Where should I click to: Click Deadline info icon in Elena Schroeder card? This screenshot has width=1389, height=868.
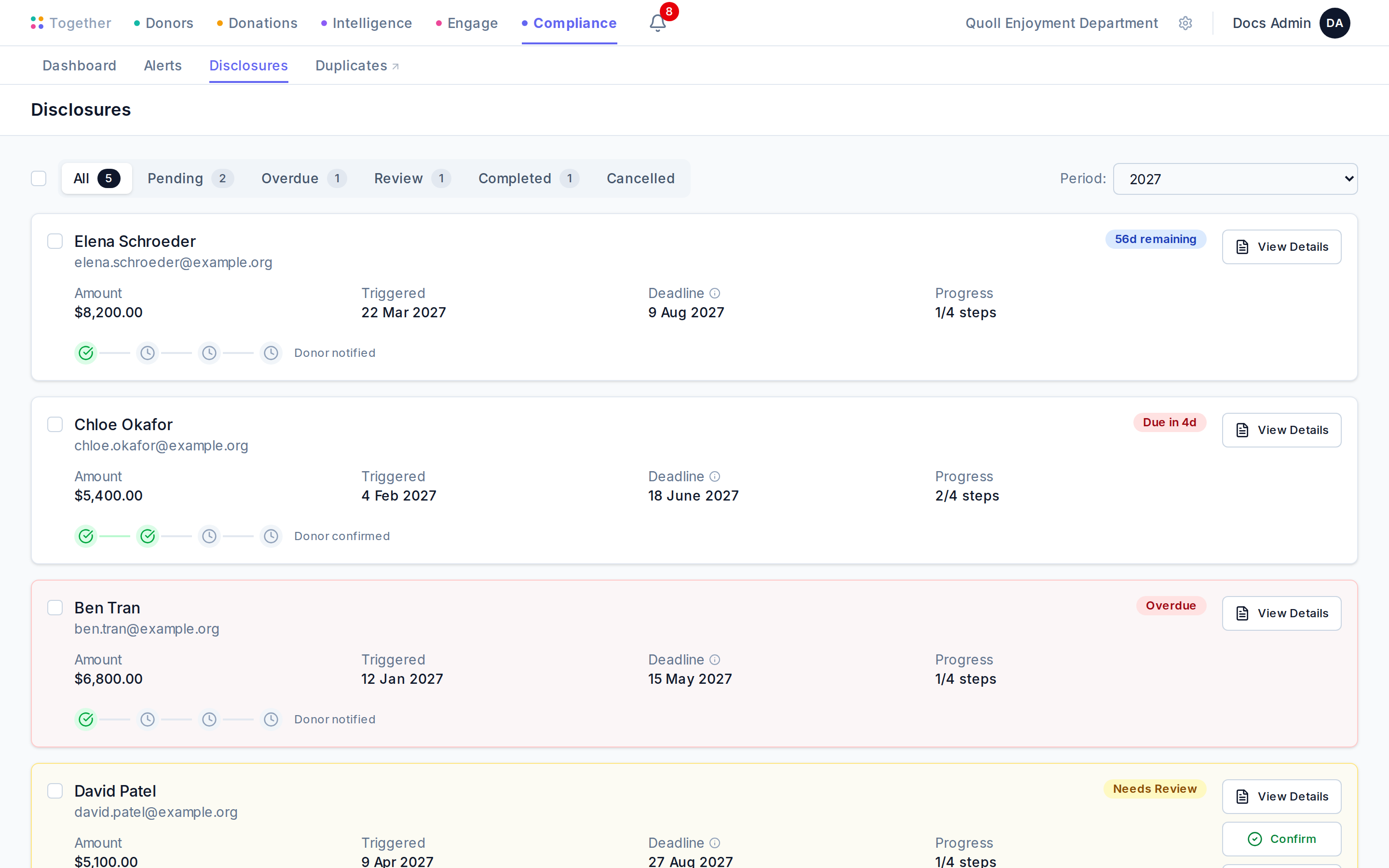coord(715,293)
